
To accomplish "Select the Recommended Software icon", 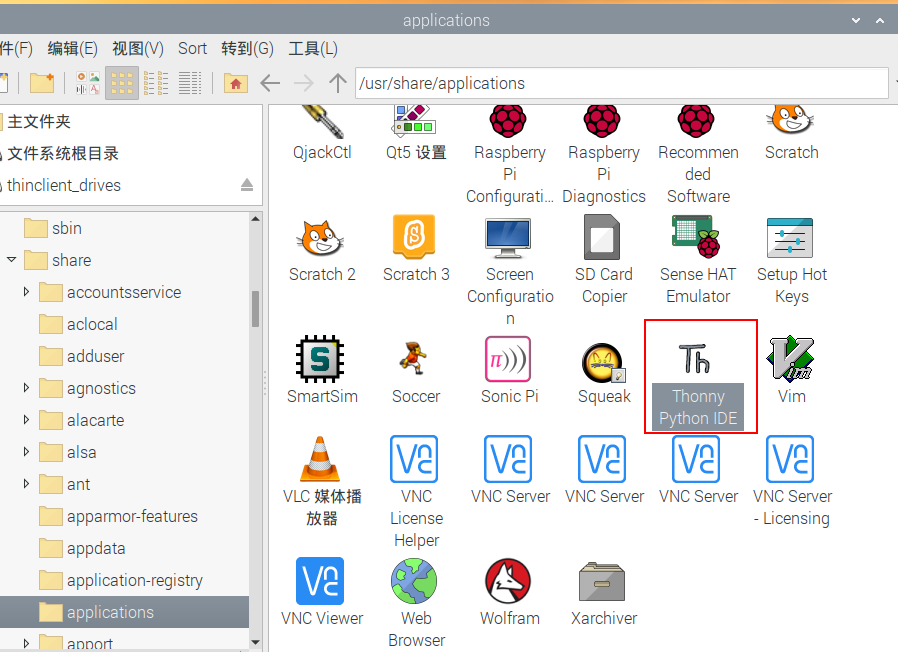I will point(696,121).
